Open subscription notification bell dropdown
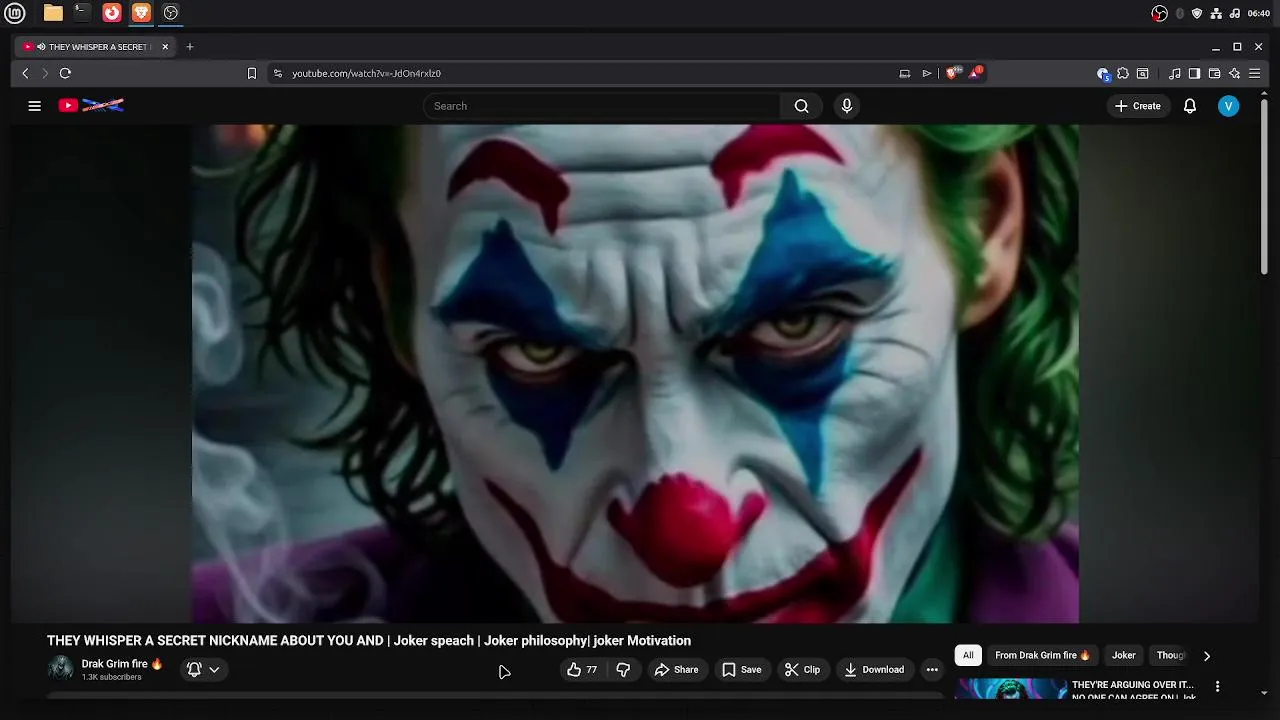1280x720 pixels. (203, 670)
